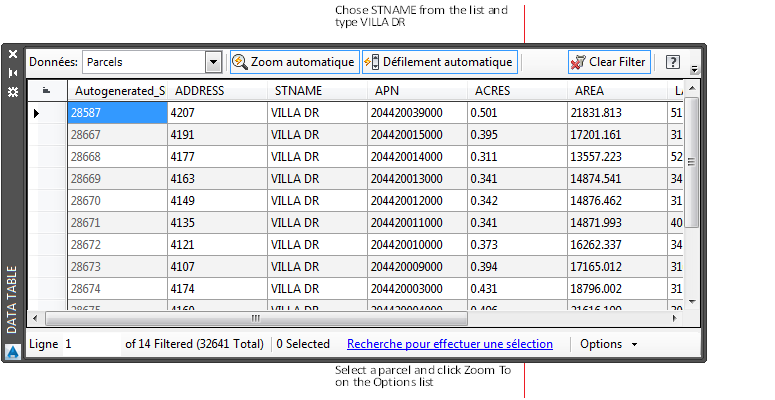775x400 pixels.
Task: Select address cell 4191
Action: [x=217, y=135]
